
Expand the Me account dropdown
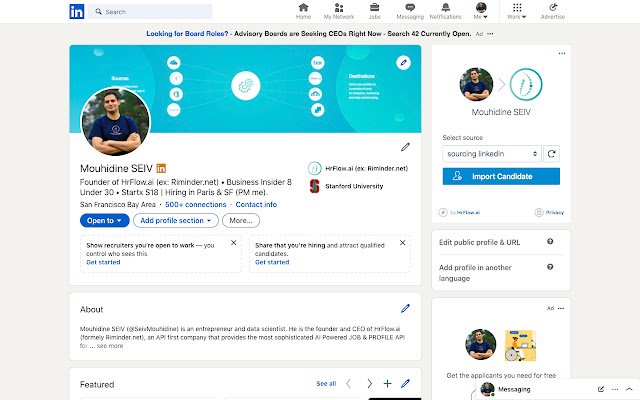tap(481, 11)
